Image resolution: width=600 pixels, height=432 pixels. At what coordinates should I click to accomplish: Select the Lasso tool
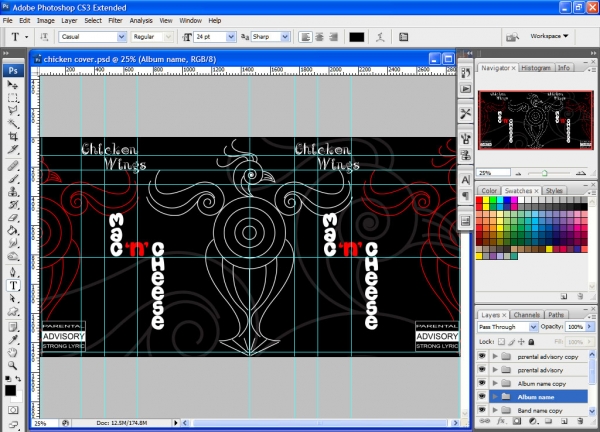coord(13,111)
